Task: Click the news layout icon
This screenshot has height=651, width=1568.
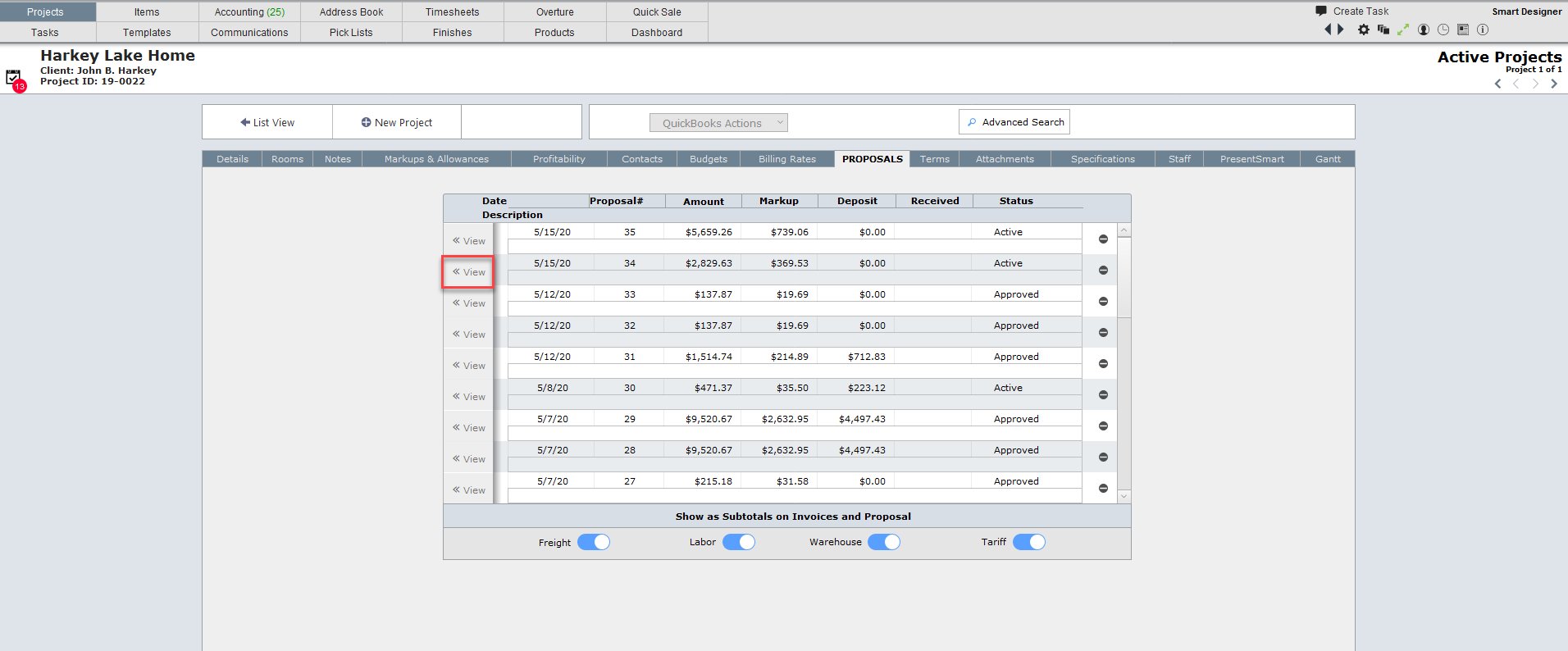Action: click(x=1463, y=30)
